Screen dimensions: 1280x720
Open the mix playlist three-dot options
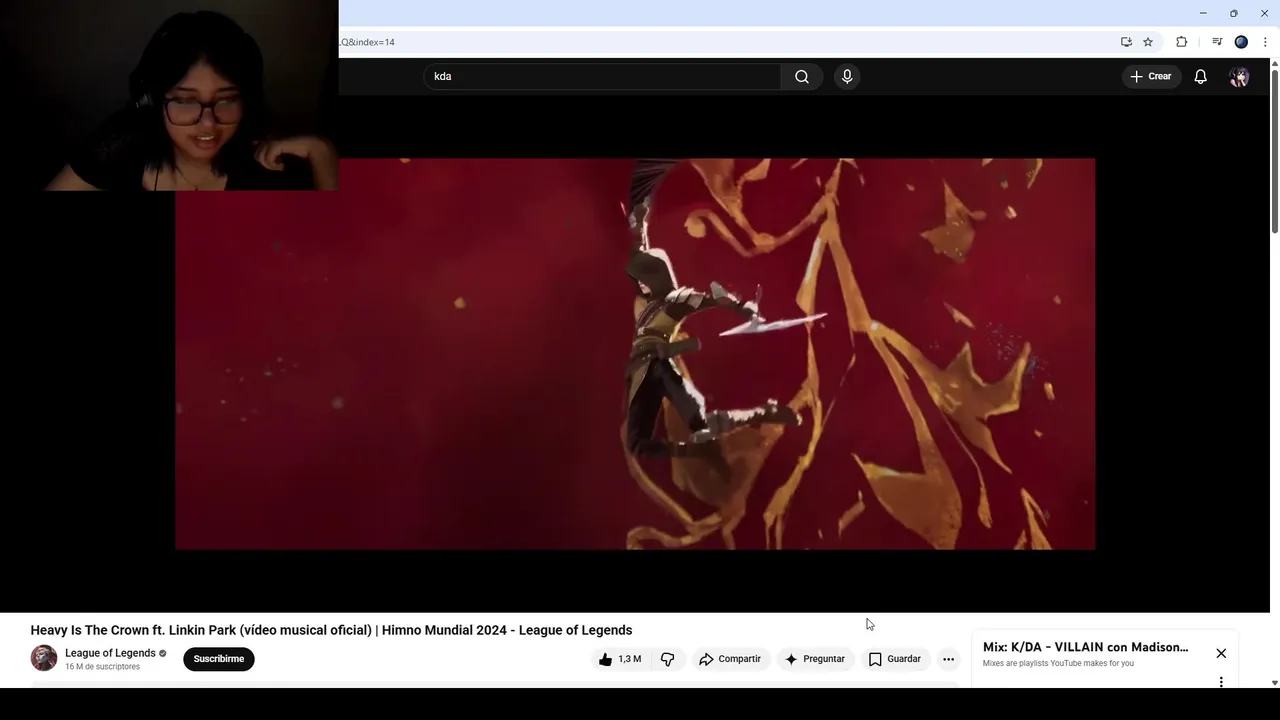coord(1221,682)
